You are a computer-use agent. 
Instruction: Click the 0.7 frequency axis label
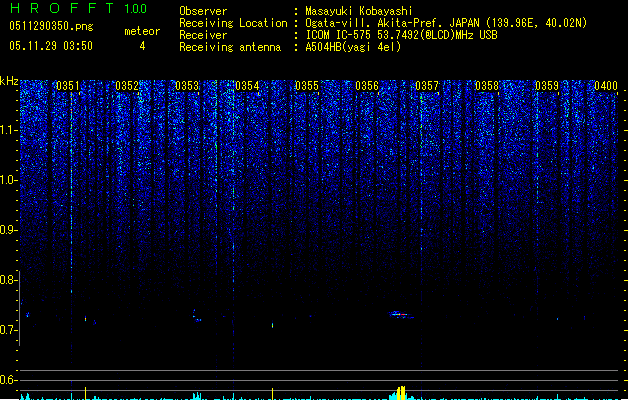(x=9, y=330)
